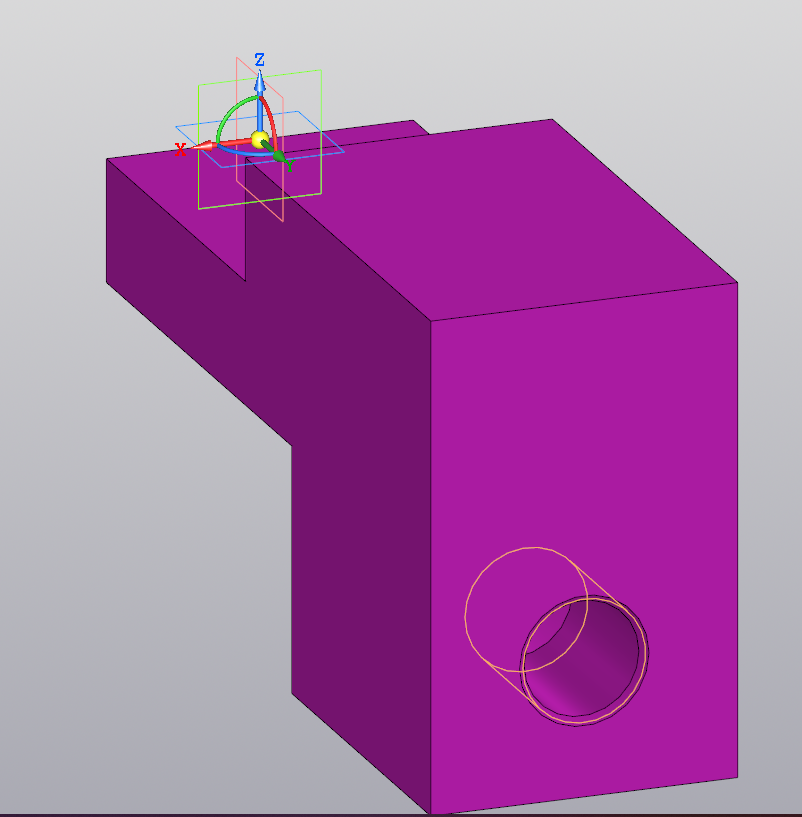
Task: Click the green "Y" axis label
Action: tap(290, 166)
